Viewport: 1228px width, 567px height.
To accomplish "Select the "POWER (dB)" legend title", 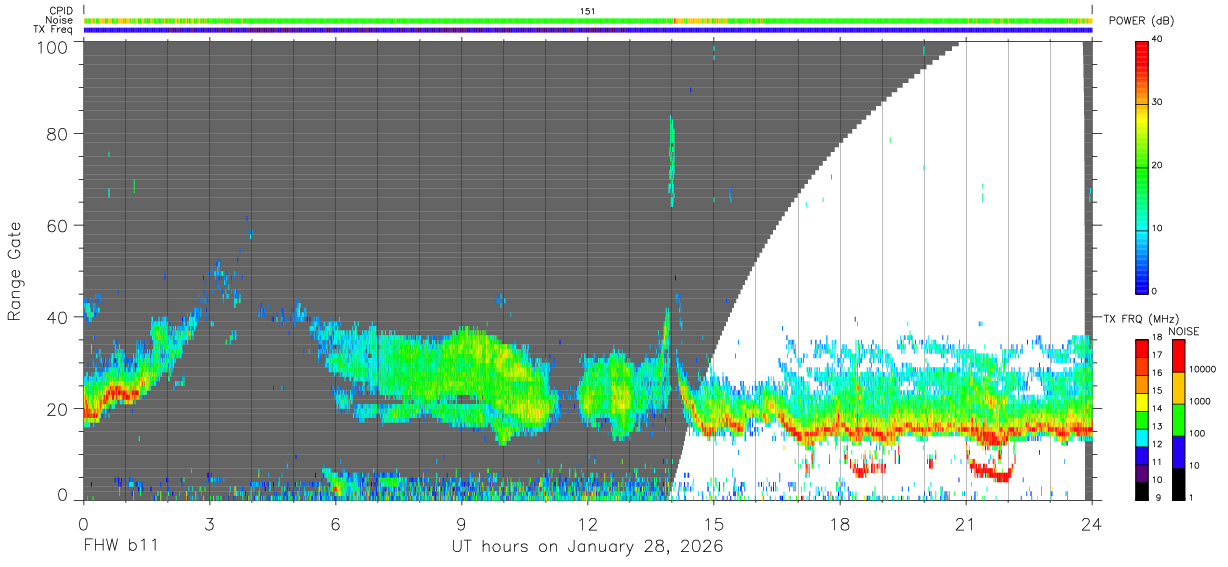I will 1142,21.
